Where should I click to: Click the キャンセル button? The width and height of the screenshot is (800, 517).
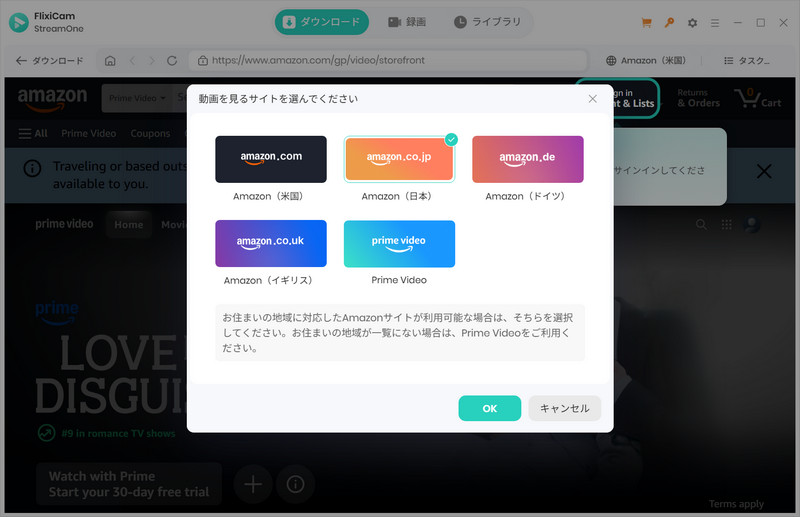[564, 408]
